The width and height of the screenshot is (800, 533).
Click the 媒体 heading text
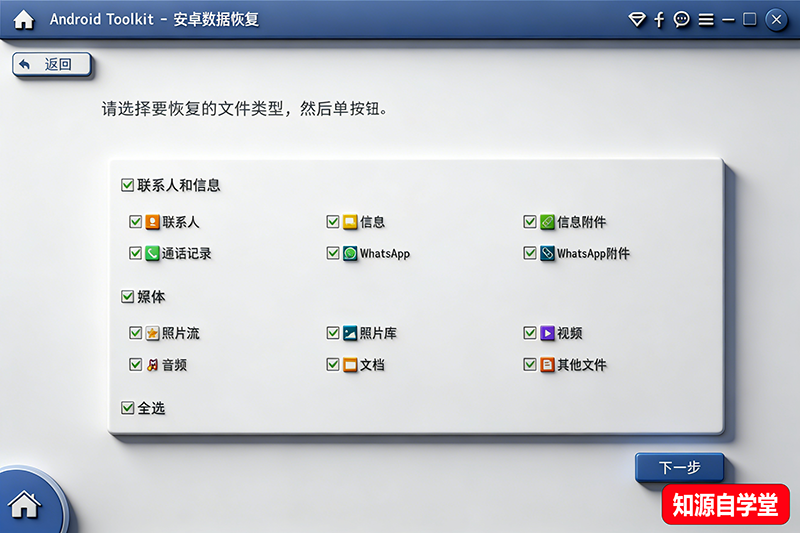pyautogui.click(x=151, y=296)
